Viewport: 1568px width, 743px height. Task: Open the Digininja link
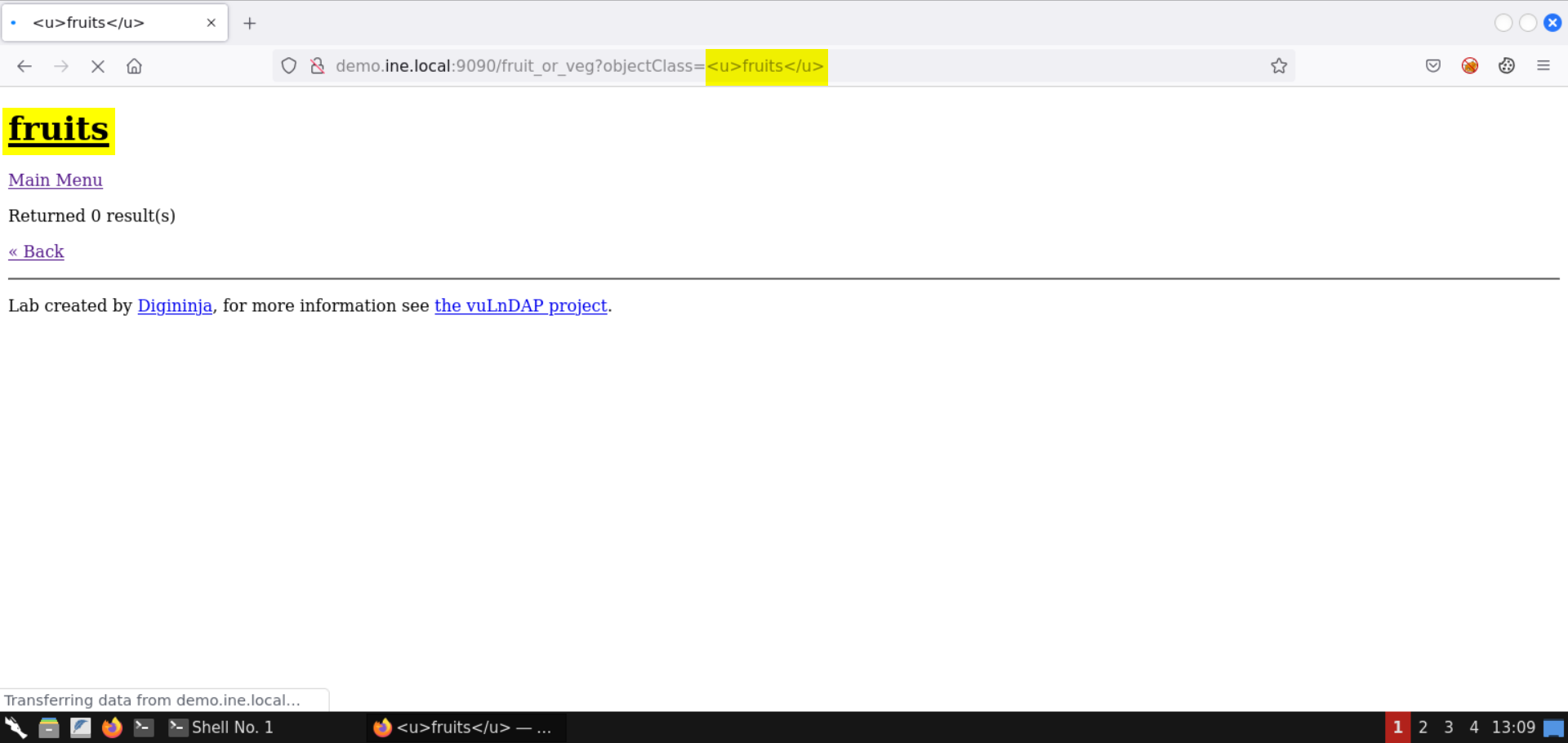pos(175,306)
